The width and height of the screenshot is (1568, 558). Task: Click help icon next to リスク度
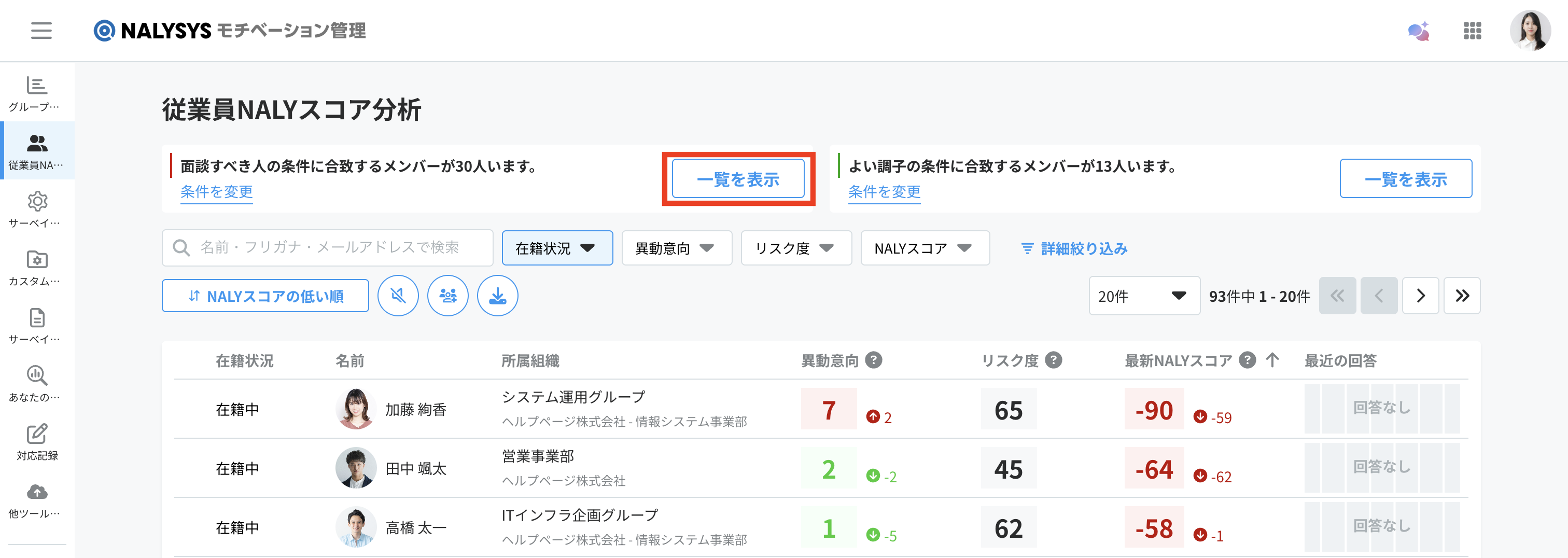pos(1053,361)
